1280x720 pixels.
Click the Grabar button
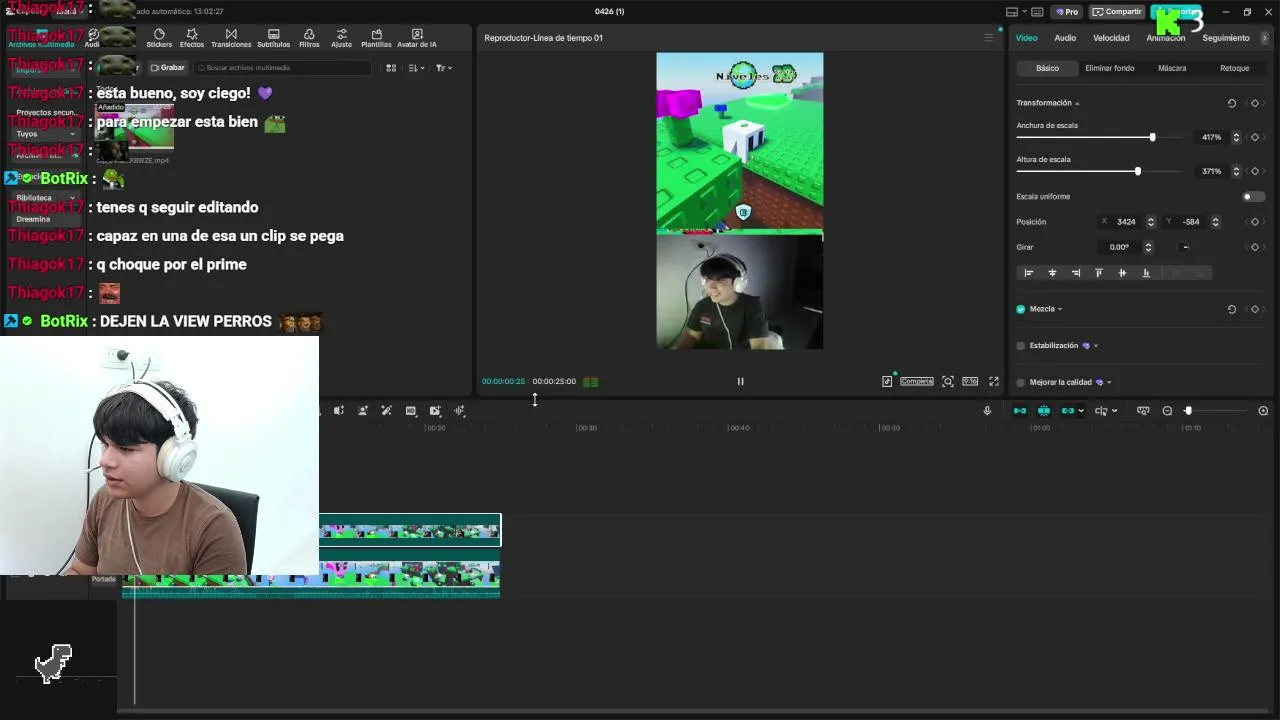tap(168, 68)
